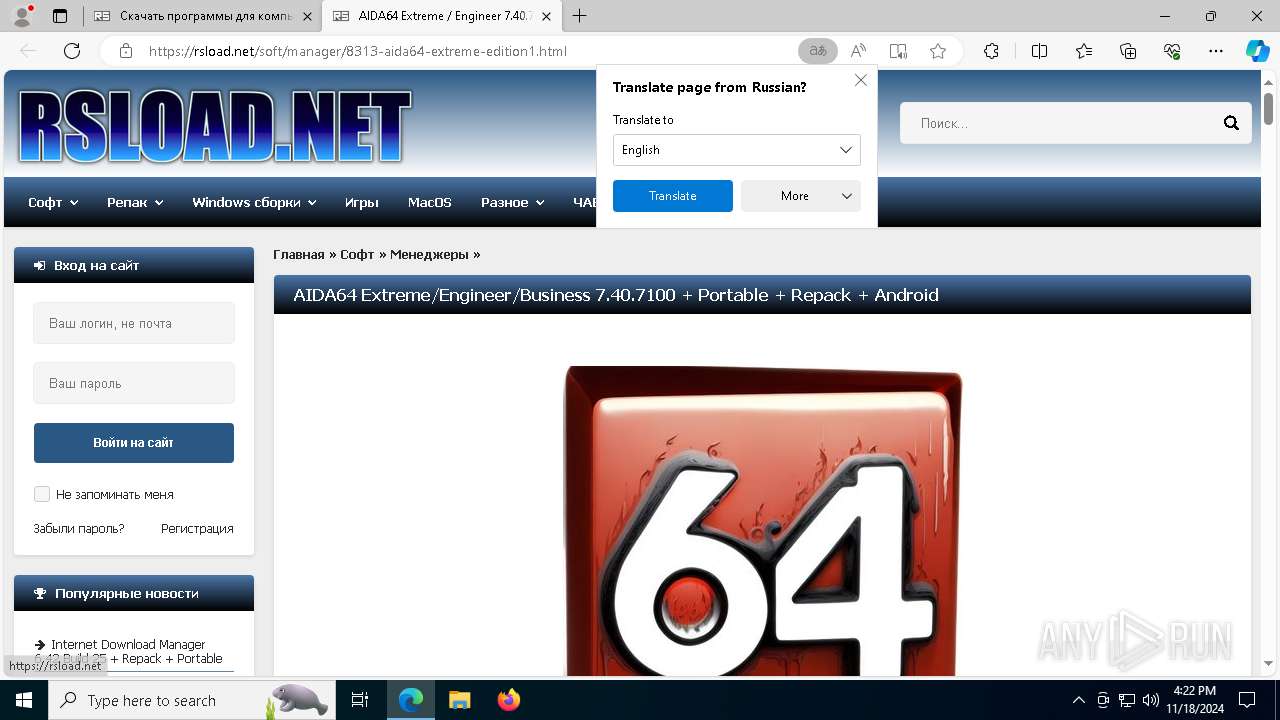The width and height of the screenshot is (1280, 720).
Task: Close the AIDA64 Extreme tab
Action: [546, 16]
